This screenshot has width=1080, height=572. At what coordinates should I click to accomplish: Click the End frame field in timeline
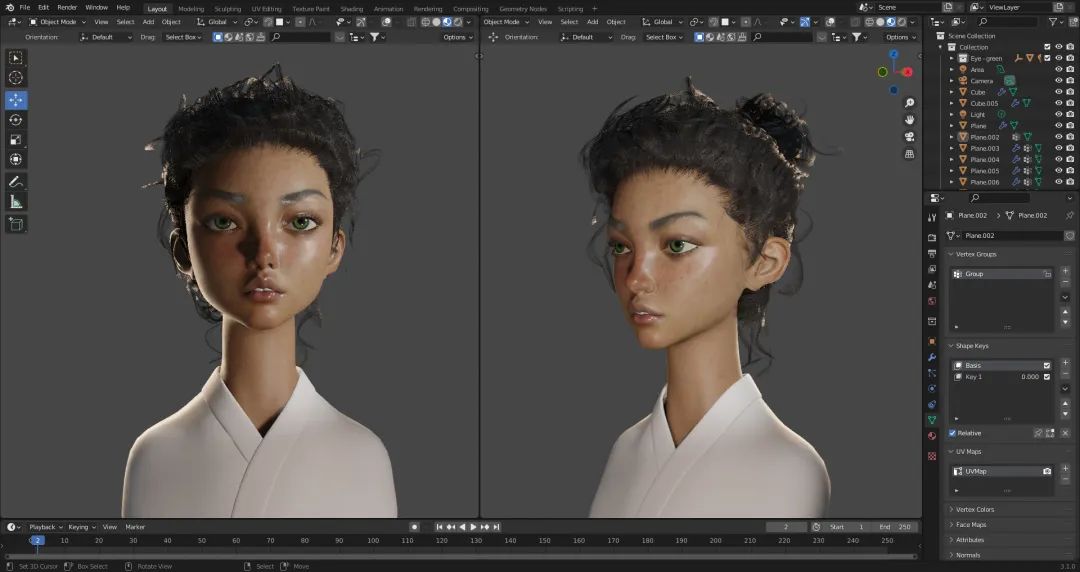[x=895, y=527]
